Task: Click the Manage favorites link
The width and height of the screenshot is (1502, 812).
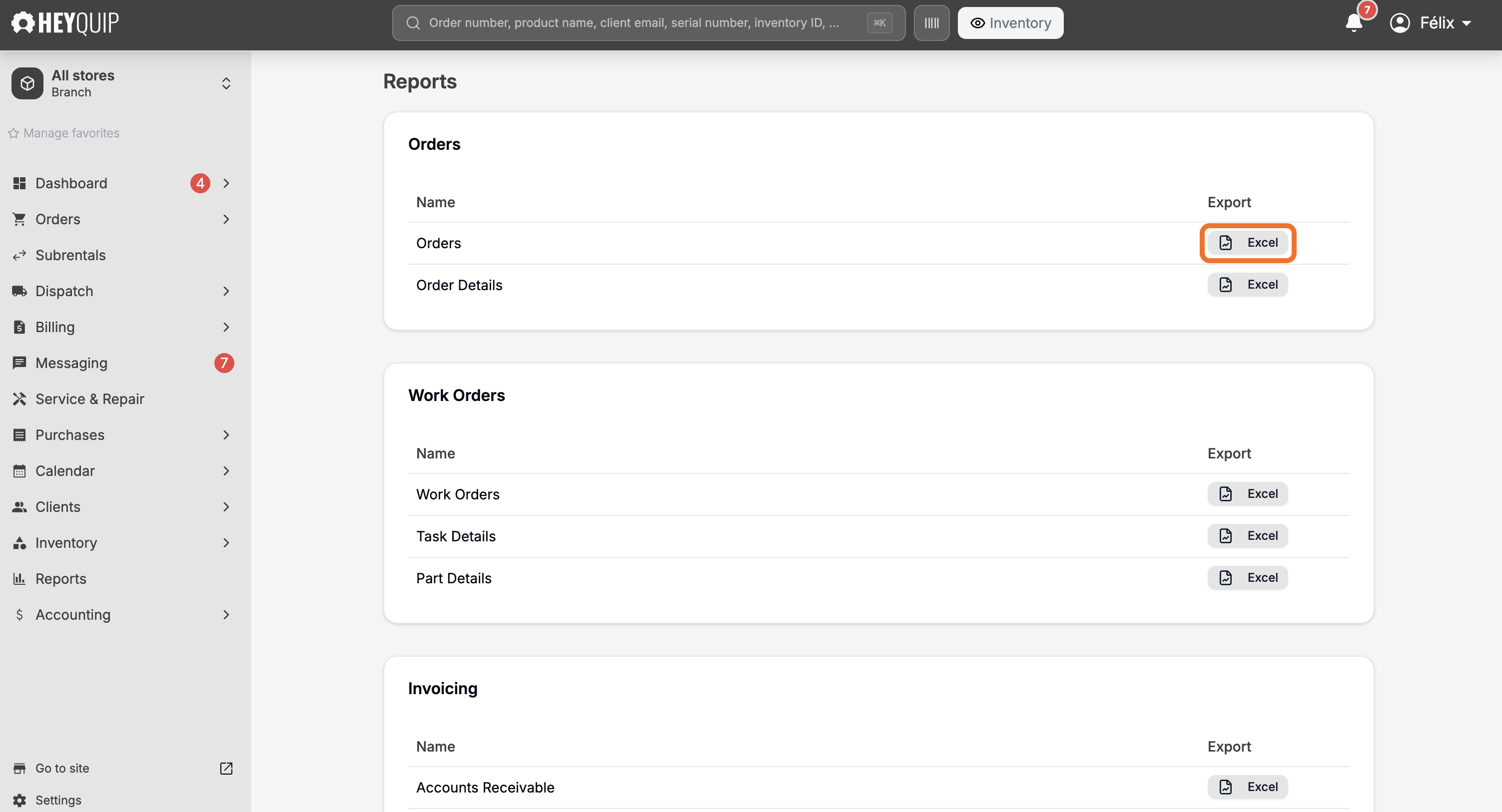Action: [x=71, y=133]
